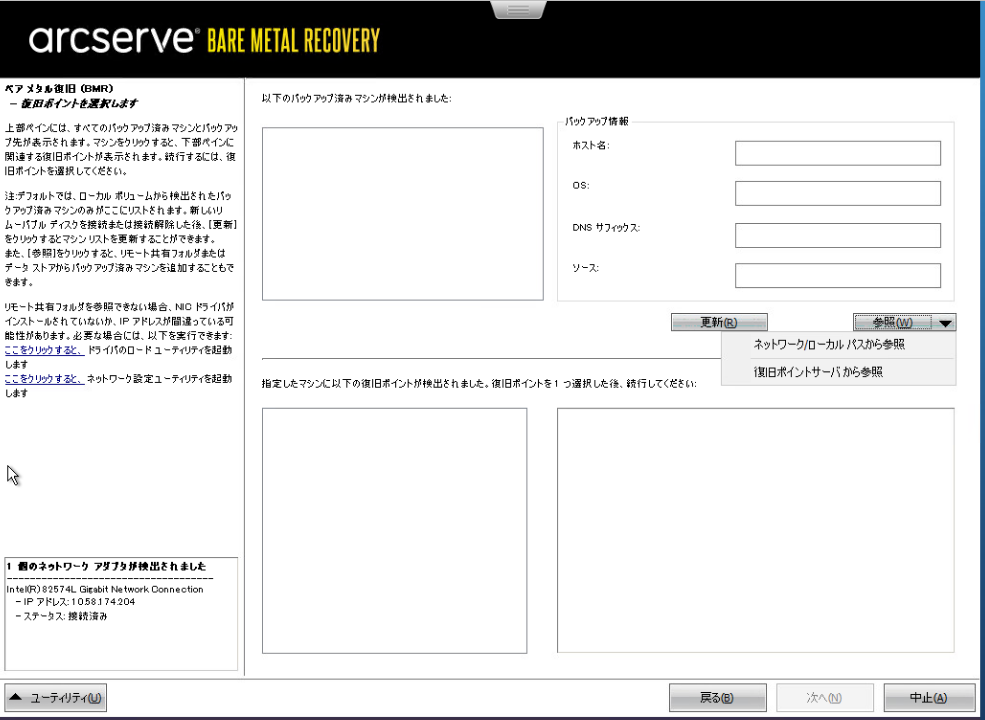Select the Intel(R) 82574L Gigabit Network Connection text
This screenshot has width=985, height=720.
(105, 589)
